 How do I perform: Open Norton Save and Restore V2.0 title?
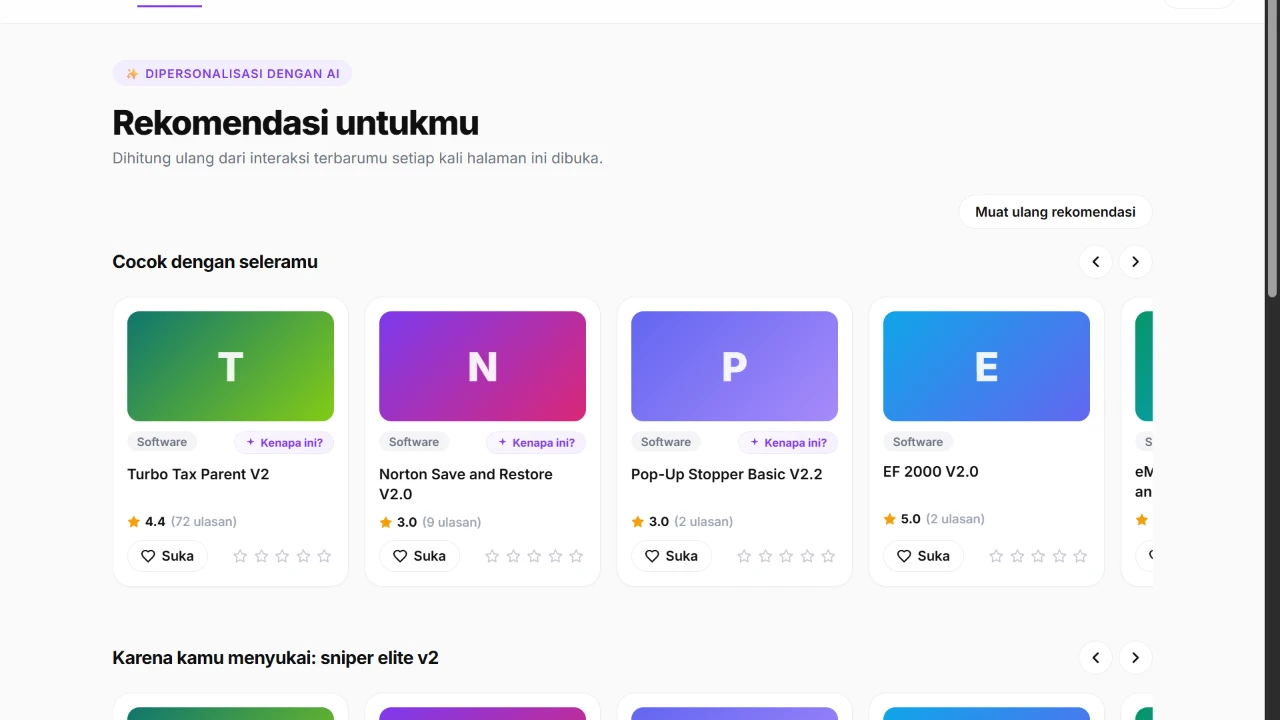point(466,484)
